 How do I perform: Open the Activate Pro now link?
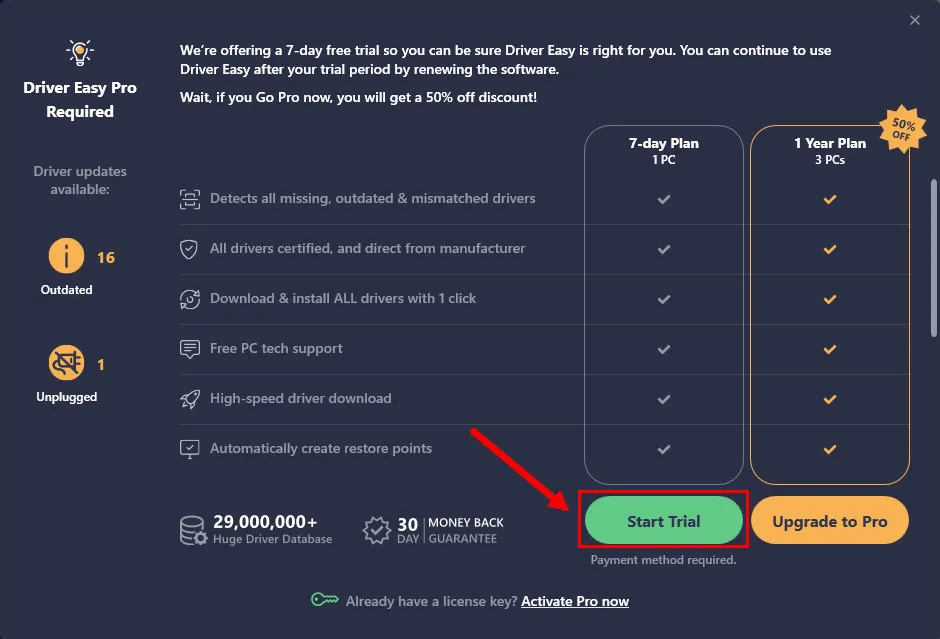[x=574, y=601]
